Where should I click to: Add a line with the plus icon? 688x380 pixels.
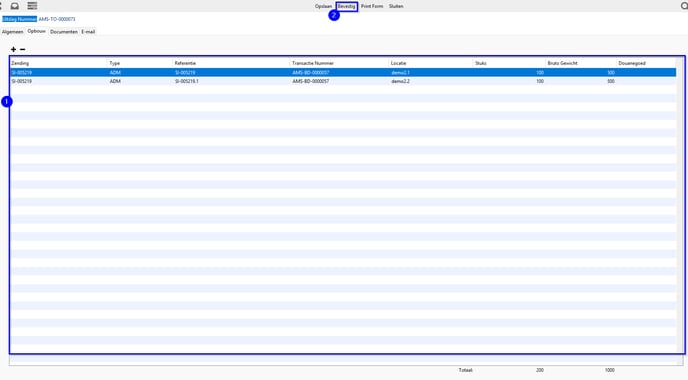tap(14, 50)
